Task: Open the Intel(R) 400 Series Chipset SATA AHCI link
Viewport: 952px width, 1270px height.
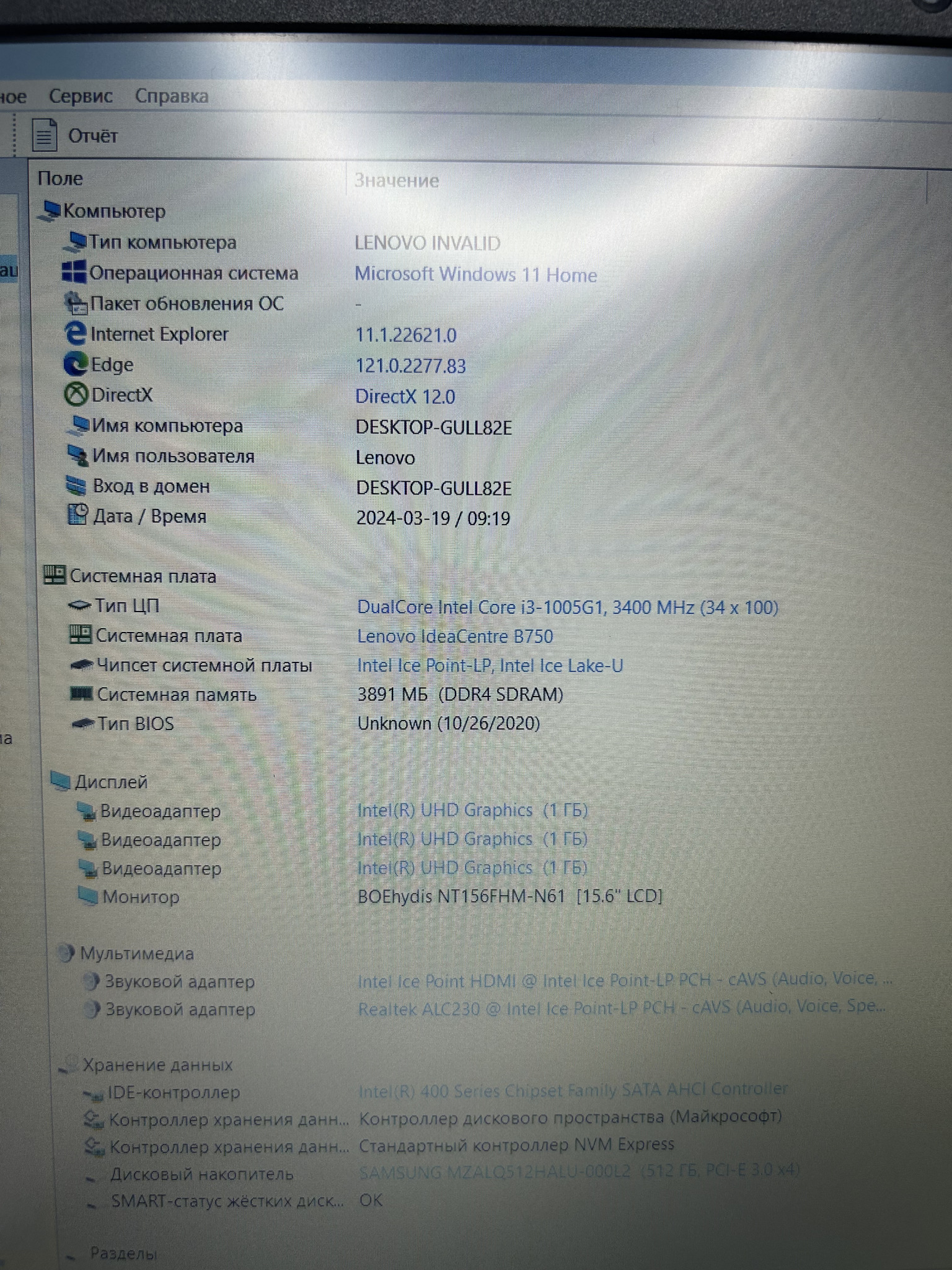Action: click(x=573, y=1090)
